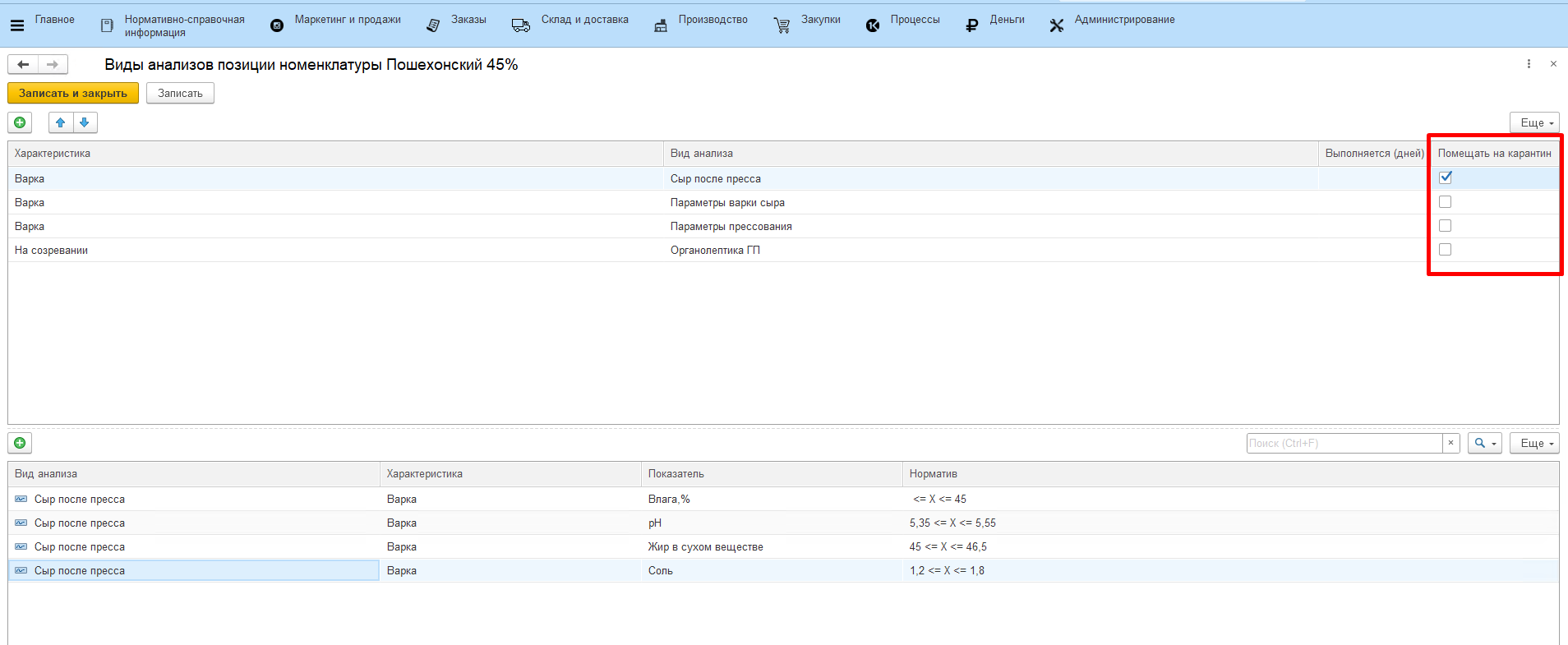The height and width of the screenshot is (645, 1568).
Task: Click the 1,2 <= X <= 1,8 norm value
Action: 947,570
